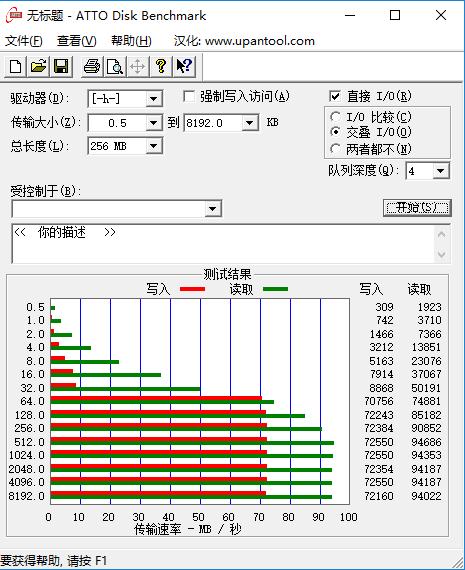Screen dimensions: 465x570
Task: Click the yellow question mark help icon
Action: [161, 67]
